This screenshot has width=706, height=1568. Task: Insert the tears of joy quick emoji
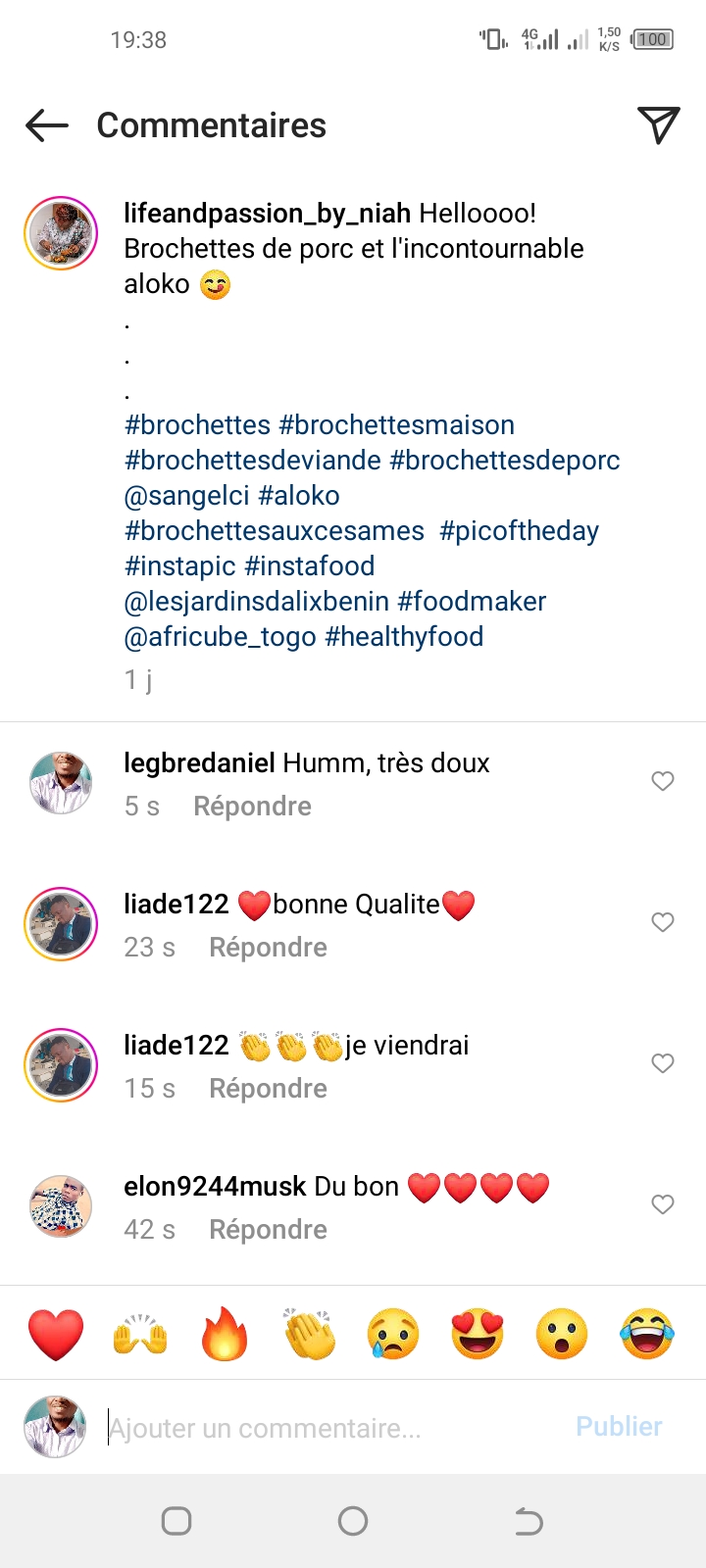click(x=647, y=1334)
